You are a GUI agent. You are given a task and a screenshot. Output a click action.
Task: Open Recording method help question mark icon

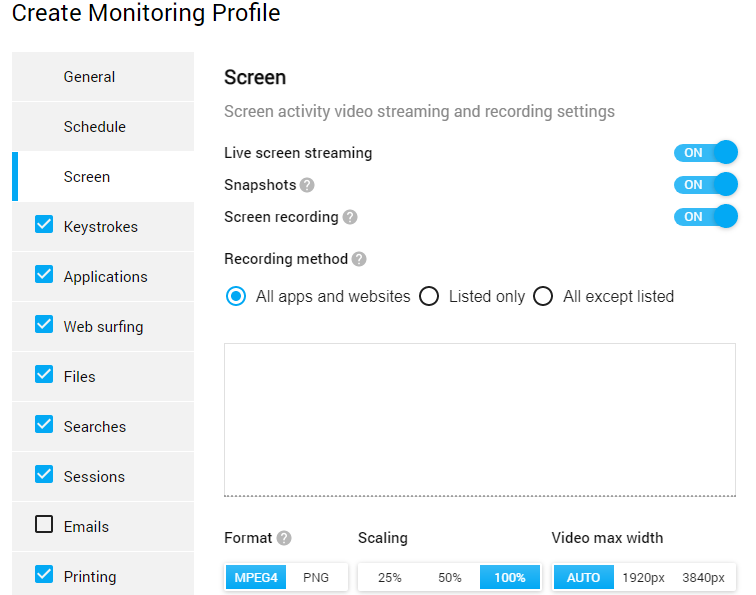coord(359,259)
